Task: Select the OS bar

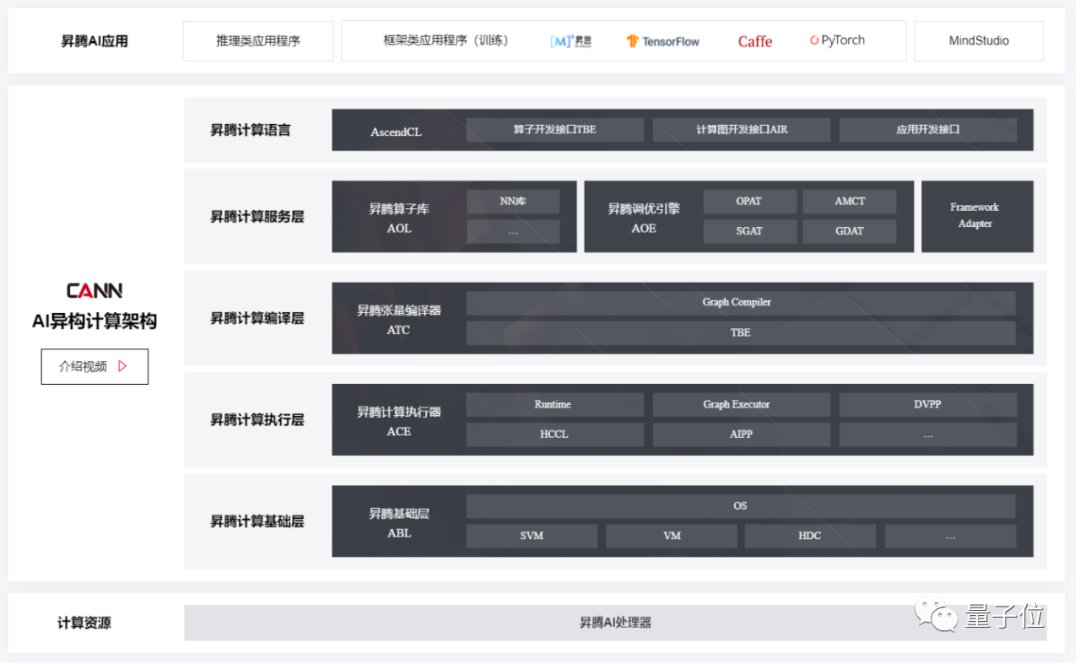Action: click(741, 506)
